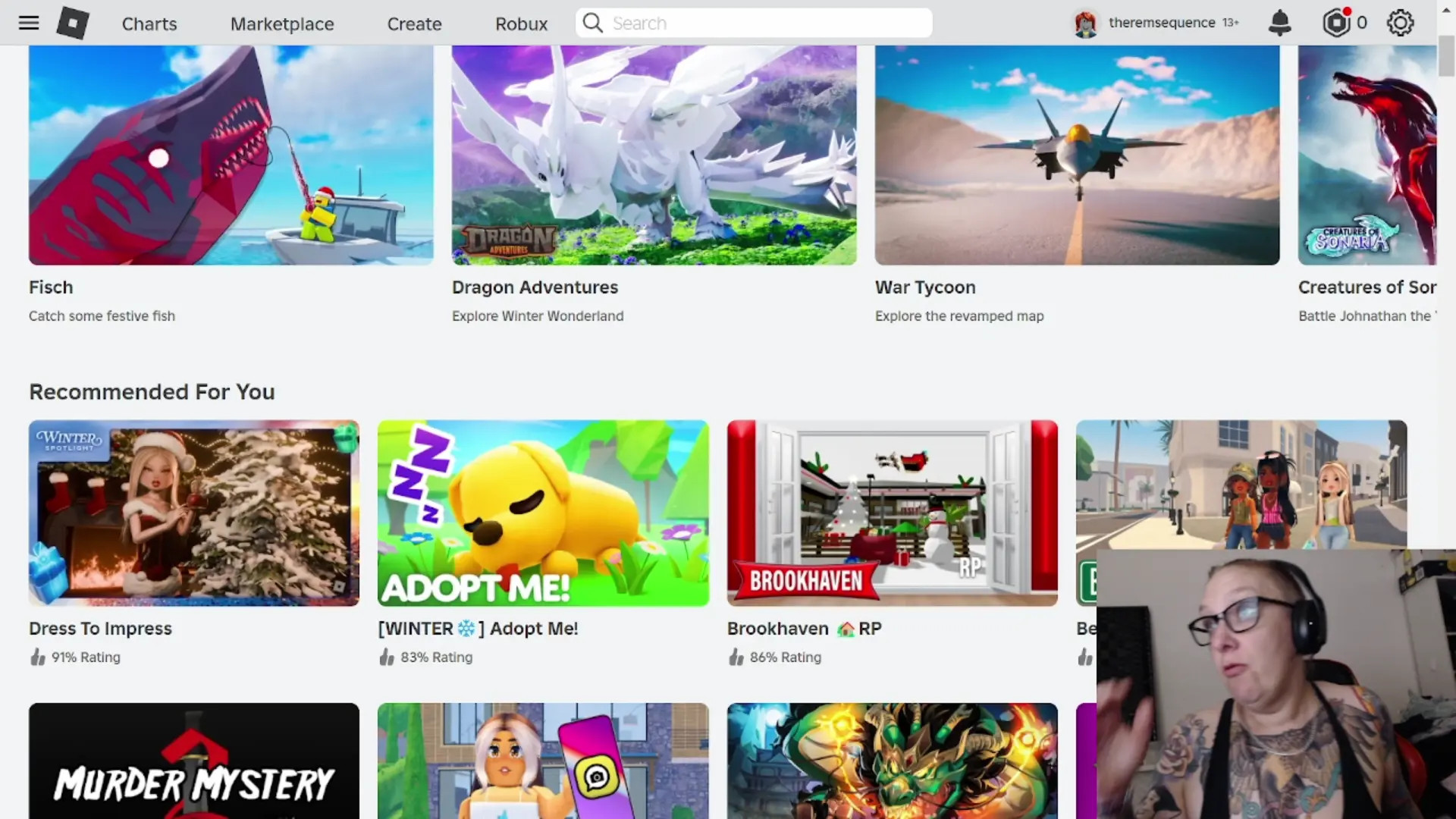Click the Dragon Adventures title link
Viewport: 1456px width, 819px height.
click(535, 287)
